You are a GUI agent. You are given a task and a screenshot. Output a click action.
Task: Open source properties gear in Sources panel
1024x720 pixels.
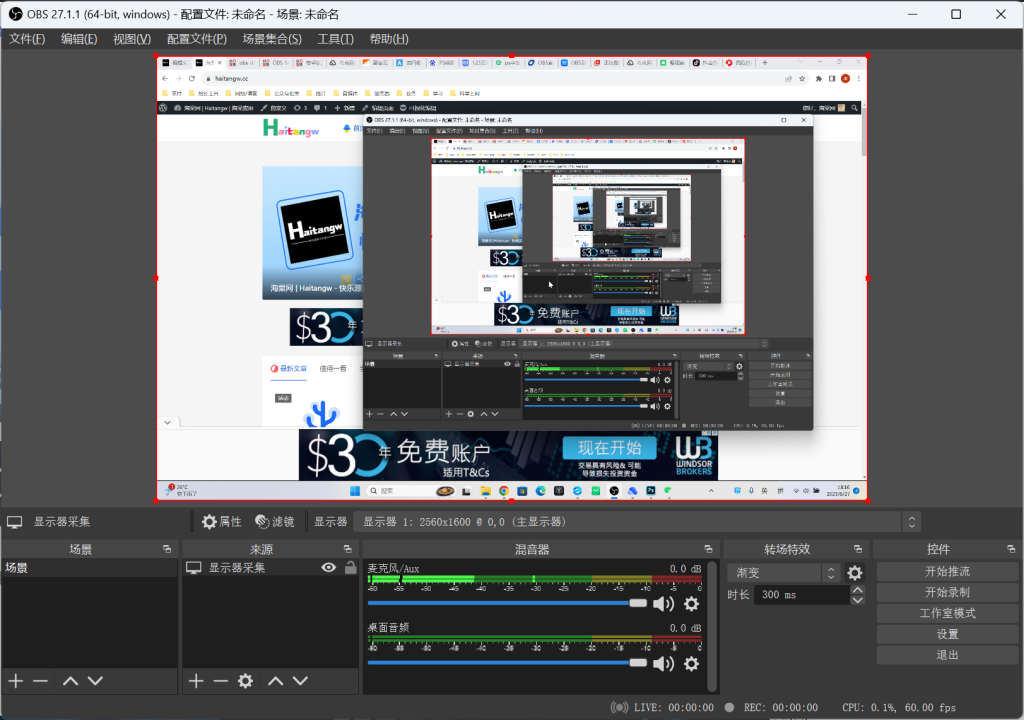[x=245, y=681]
